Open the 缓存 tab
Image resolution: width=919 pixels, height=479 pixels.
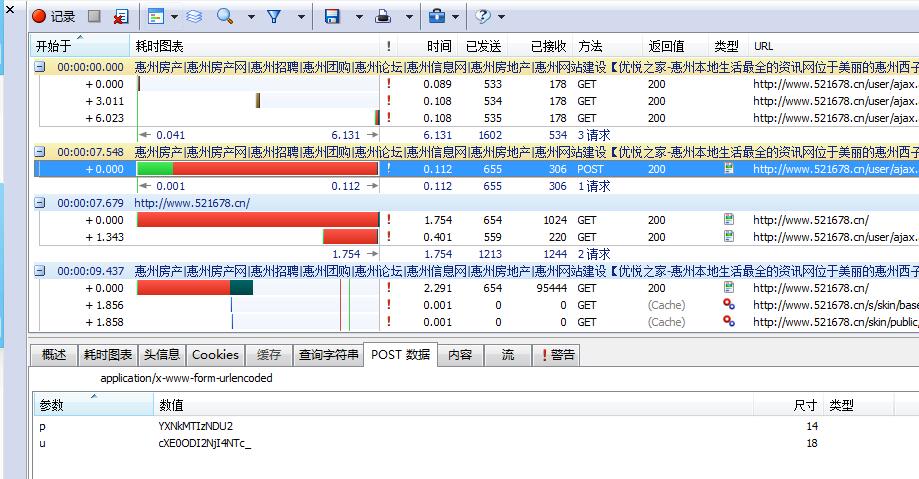(268, 355)
